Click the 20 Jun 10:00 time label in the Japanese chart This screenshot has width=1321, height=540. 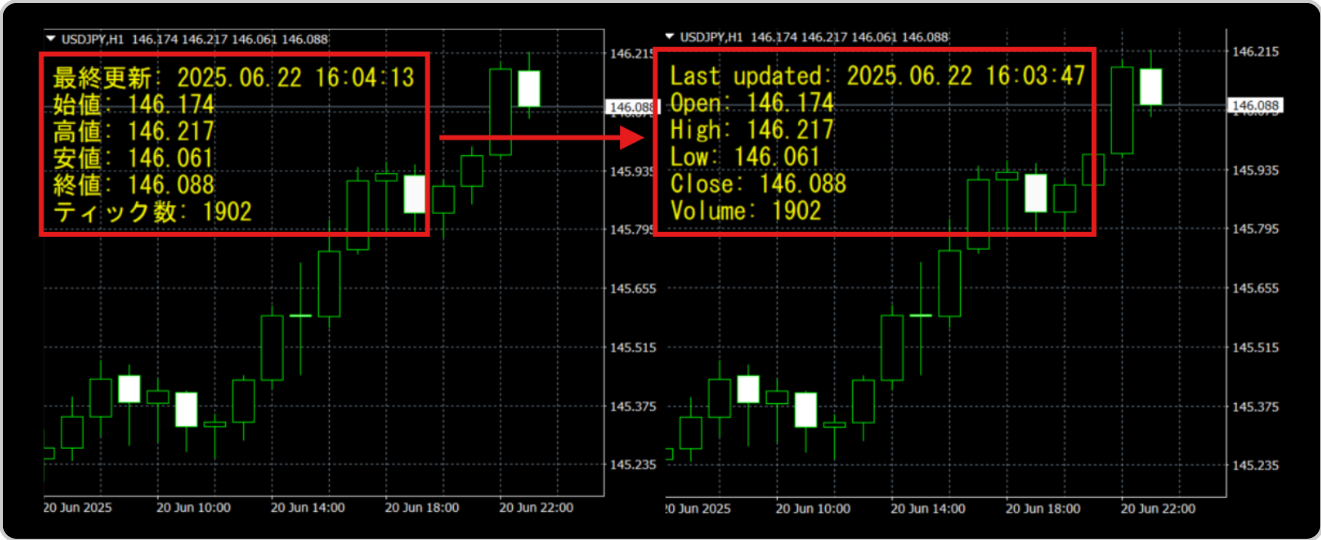pyautogui.click(x=194, y=508)
